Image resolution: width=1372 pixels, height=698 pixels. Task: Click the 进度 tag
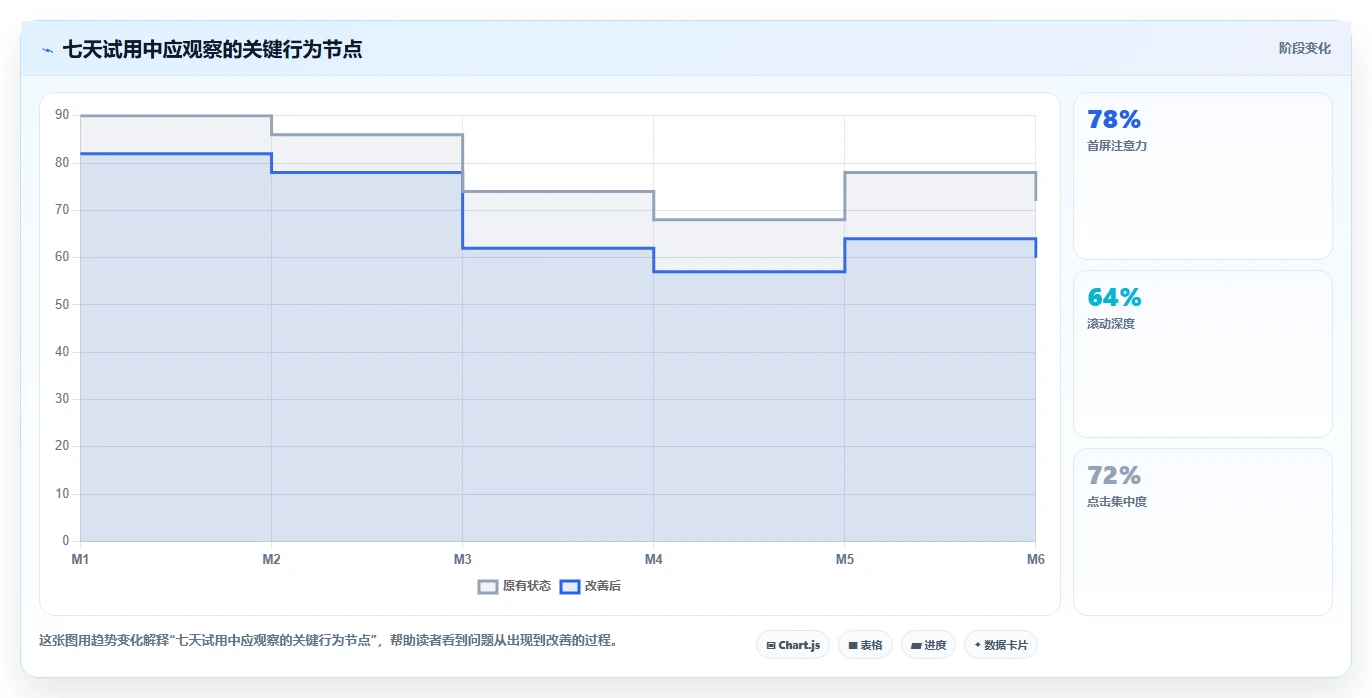(928, 645)
